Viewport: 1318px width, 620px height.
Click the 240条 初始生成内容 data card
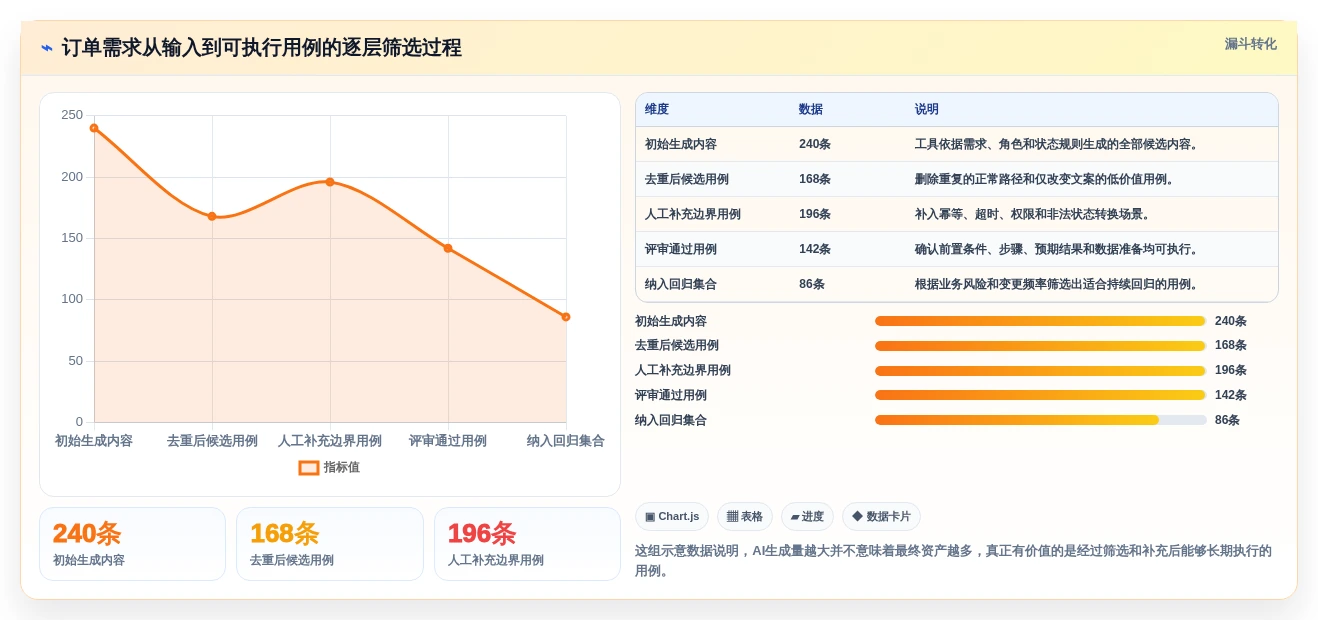tap(132, 544)
